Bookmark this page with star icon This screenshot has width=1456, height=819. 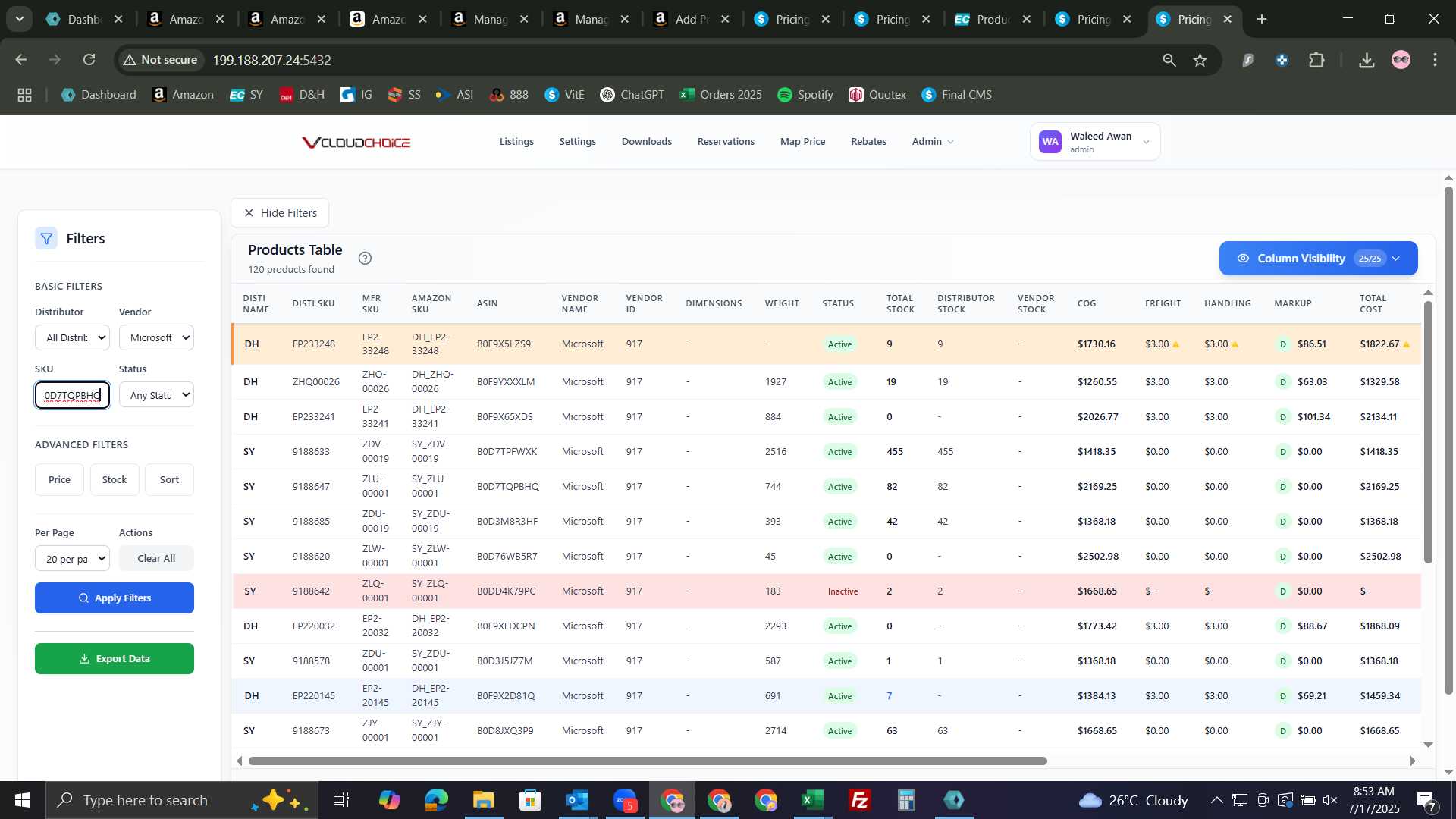pyautogui.click(x=1200, y=60)
